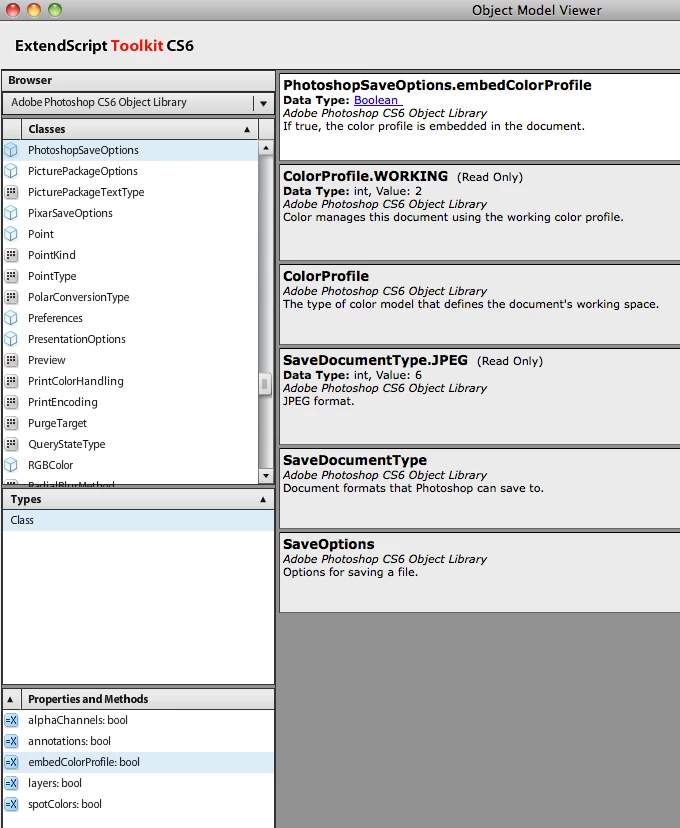Click the SaveOptions description card

click(479, 572)
